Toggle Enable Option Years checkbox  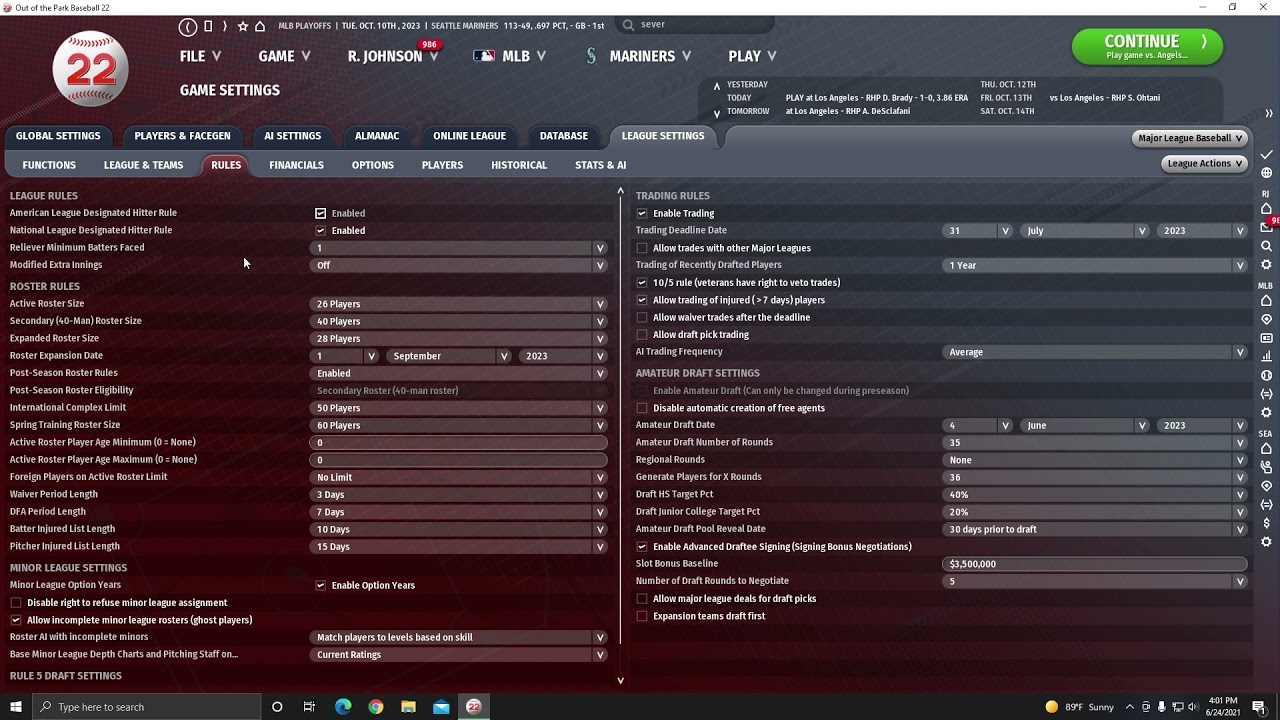[x=320, y=585]
